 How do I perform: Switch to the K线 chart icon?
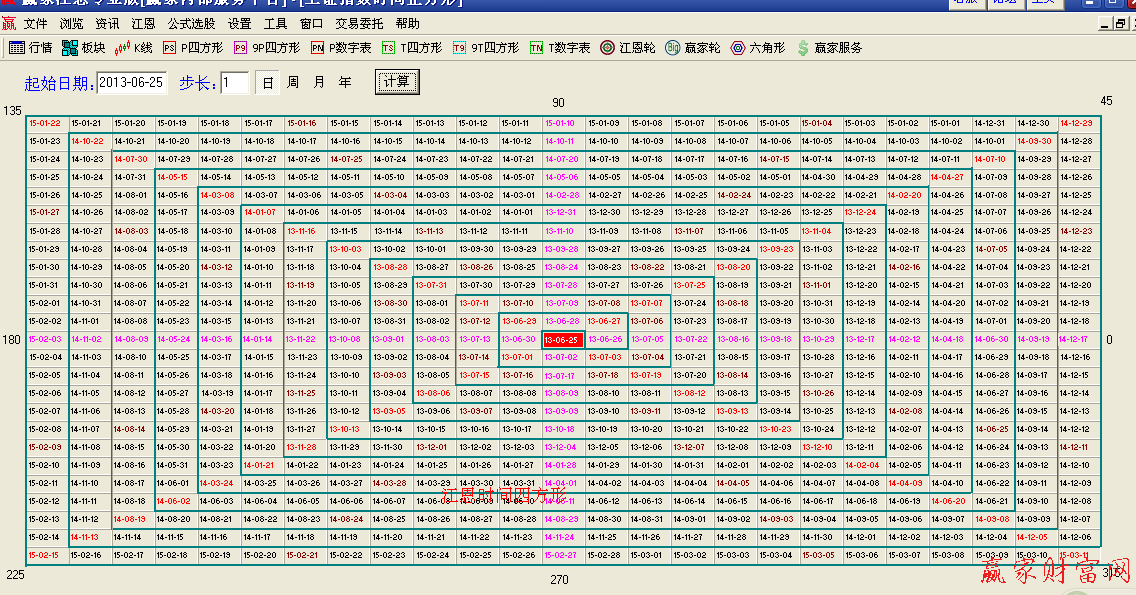coord(133,47)
